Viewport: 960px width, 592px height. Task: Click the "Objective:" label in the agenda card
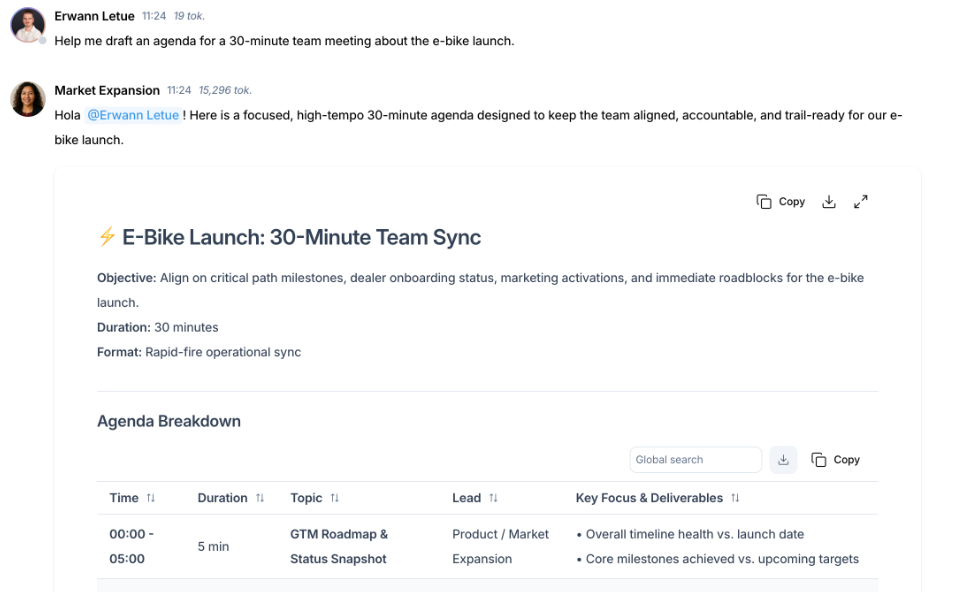coord(127,278)
